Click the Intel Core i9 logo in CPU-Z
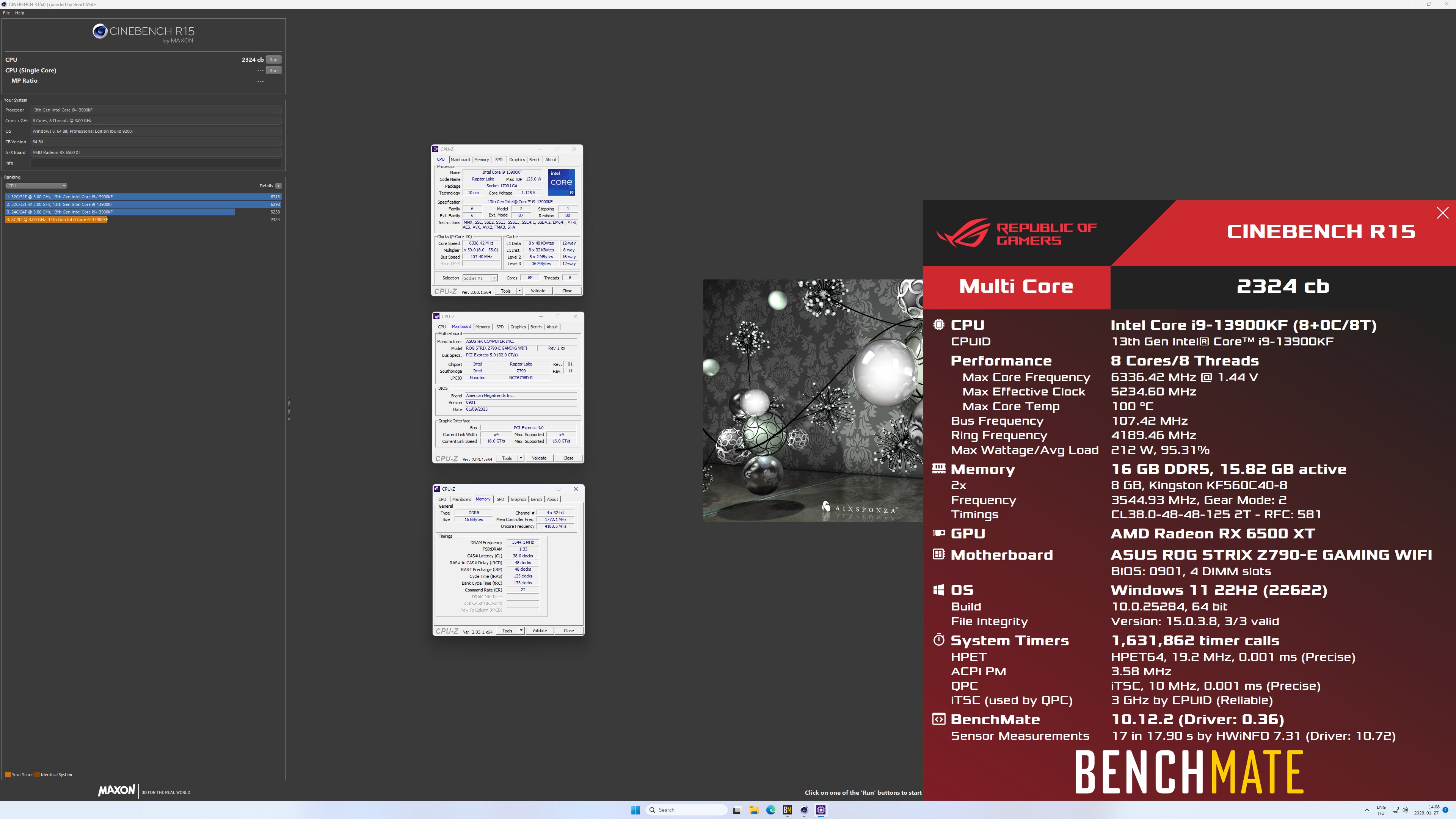This screenshot has width=1456, height=819. click(x=561, y=182)
